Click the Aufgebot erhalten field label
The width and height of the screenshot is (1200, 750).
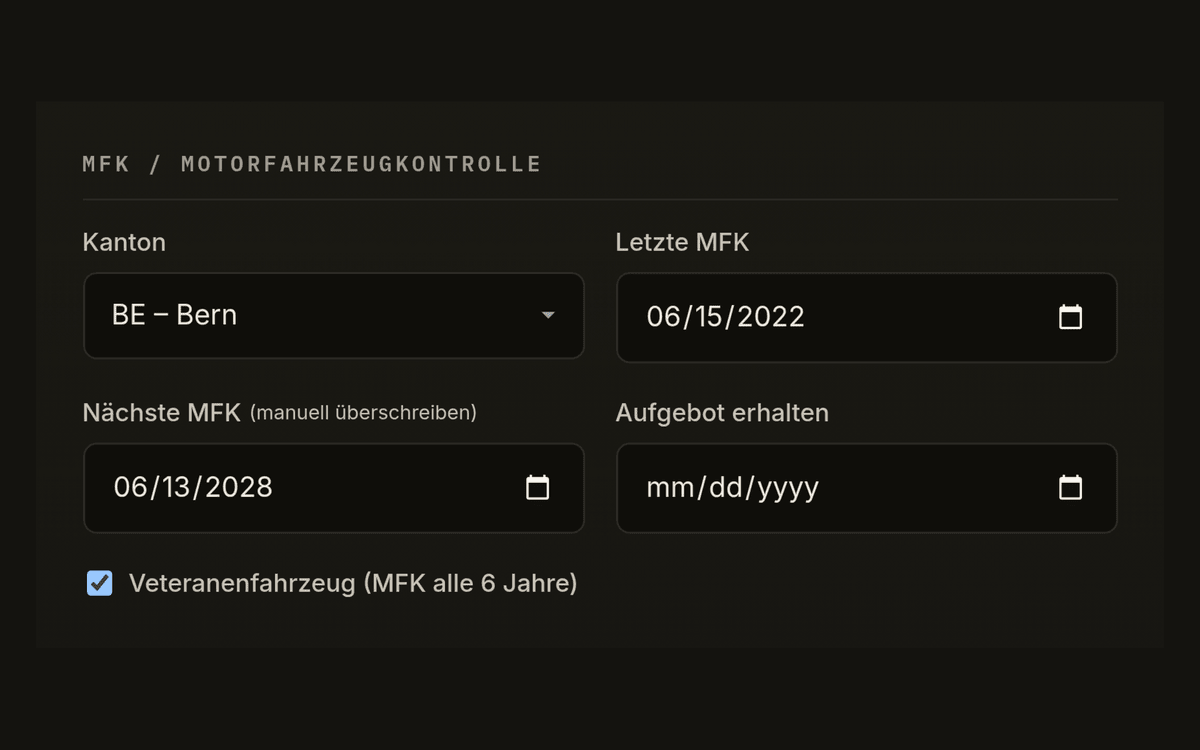(722, 412)
